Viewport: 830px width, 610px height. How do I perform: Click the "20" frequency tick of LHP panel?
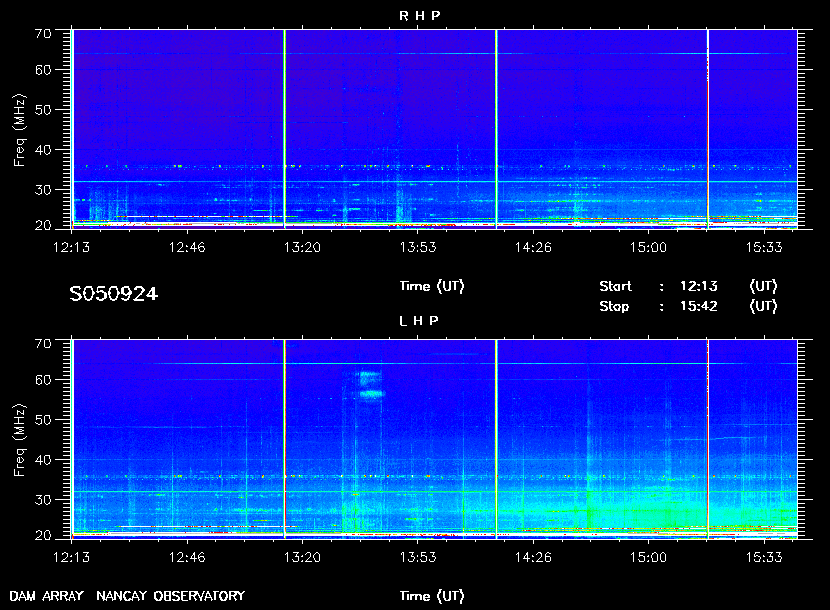click(x=43, y=536)
